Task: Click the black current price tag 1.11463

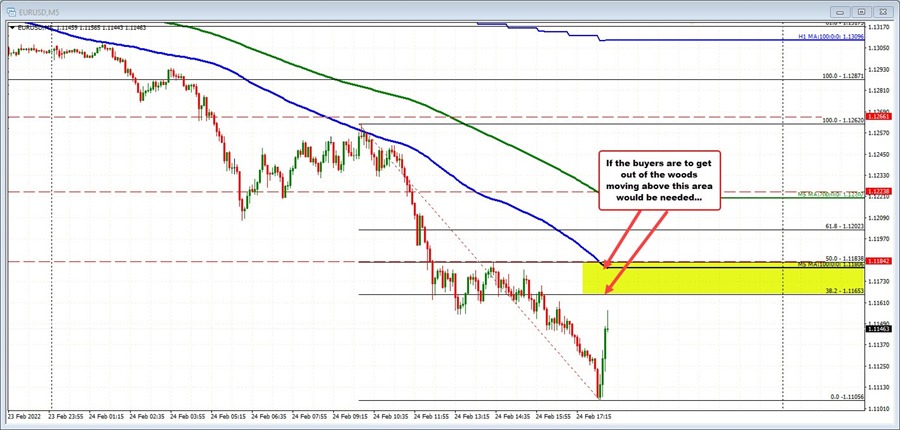Action: tap(879, 329)
